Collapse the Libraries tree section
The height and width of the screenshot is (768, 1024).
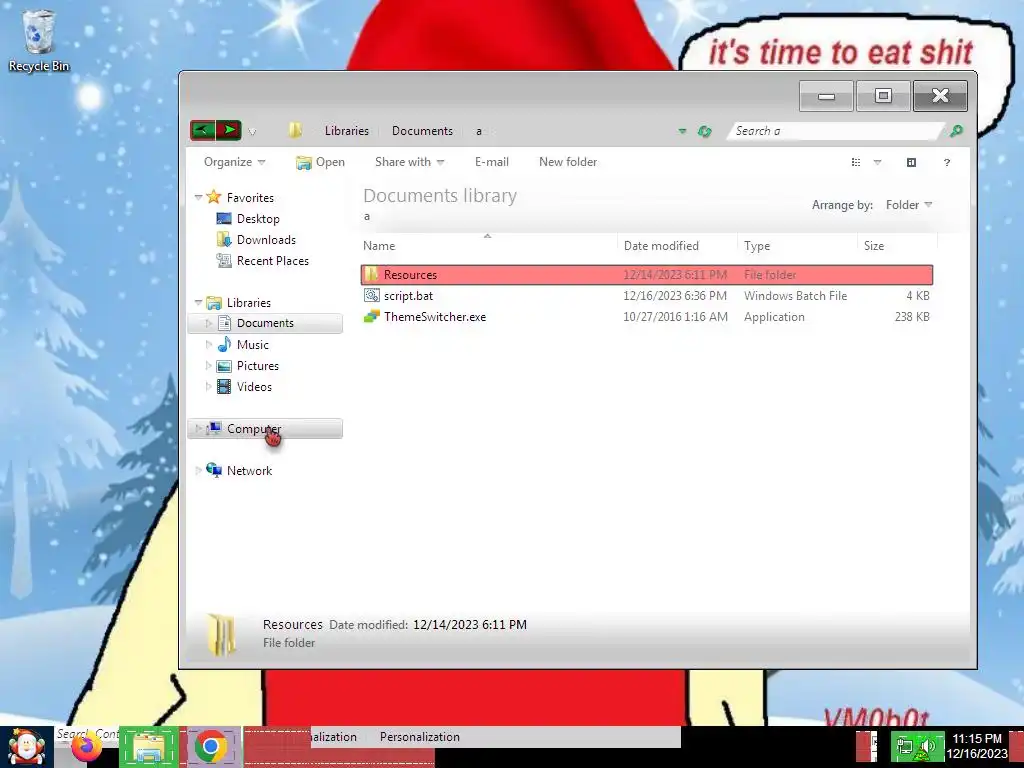(x=199, y=302)
